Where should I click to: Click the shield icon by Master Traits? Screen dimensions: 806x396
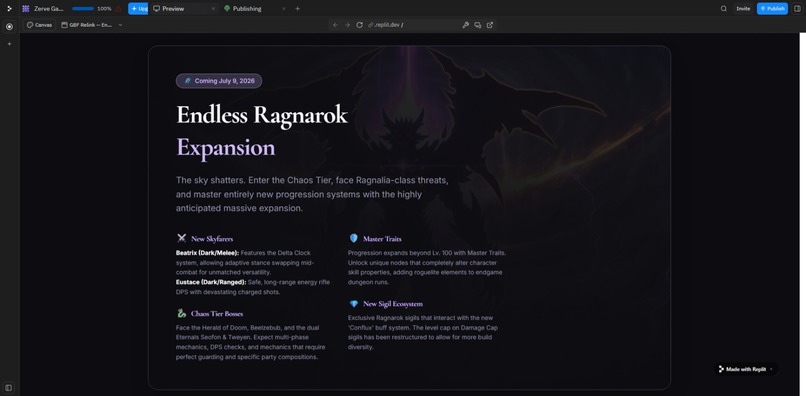pos(354,238)
